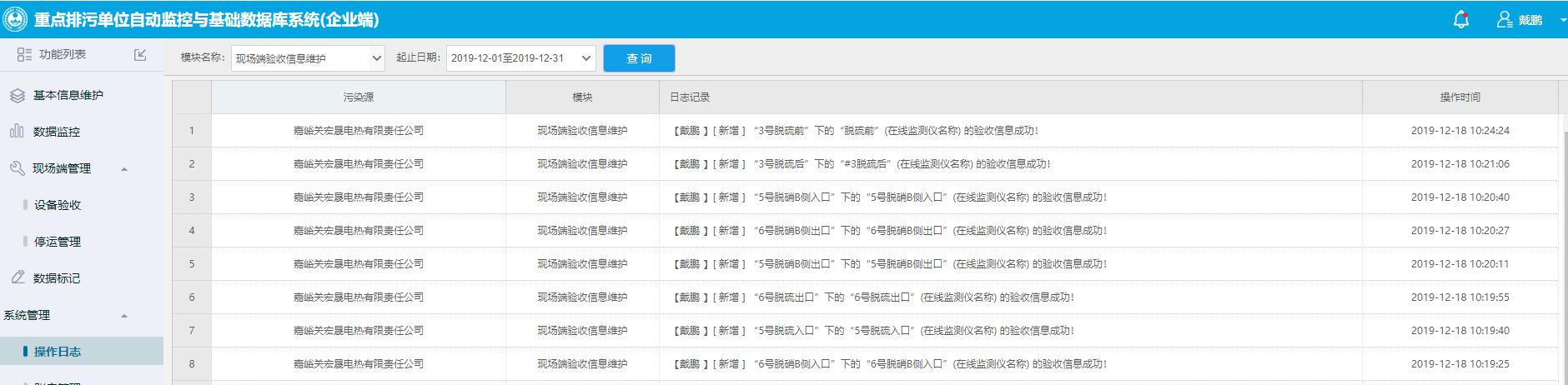Collapse the 系统管理 section arrow
1568x385 pixels.
(x=124, y=316)
